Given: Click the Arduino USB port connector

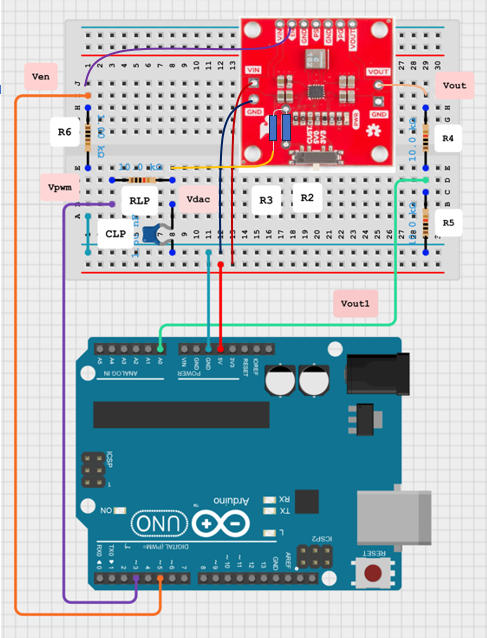Looking at the screenshot, I should pyautogui.click(x=394, y=518).
